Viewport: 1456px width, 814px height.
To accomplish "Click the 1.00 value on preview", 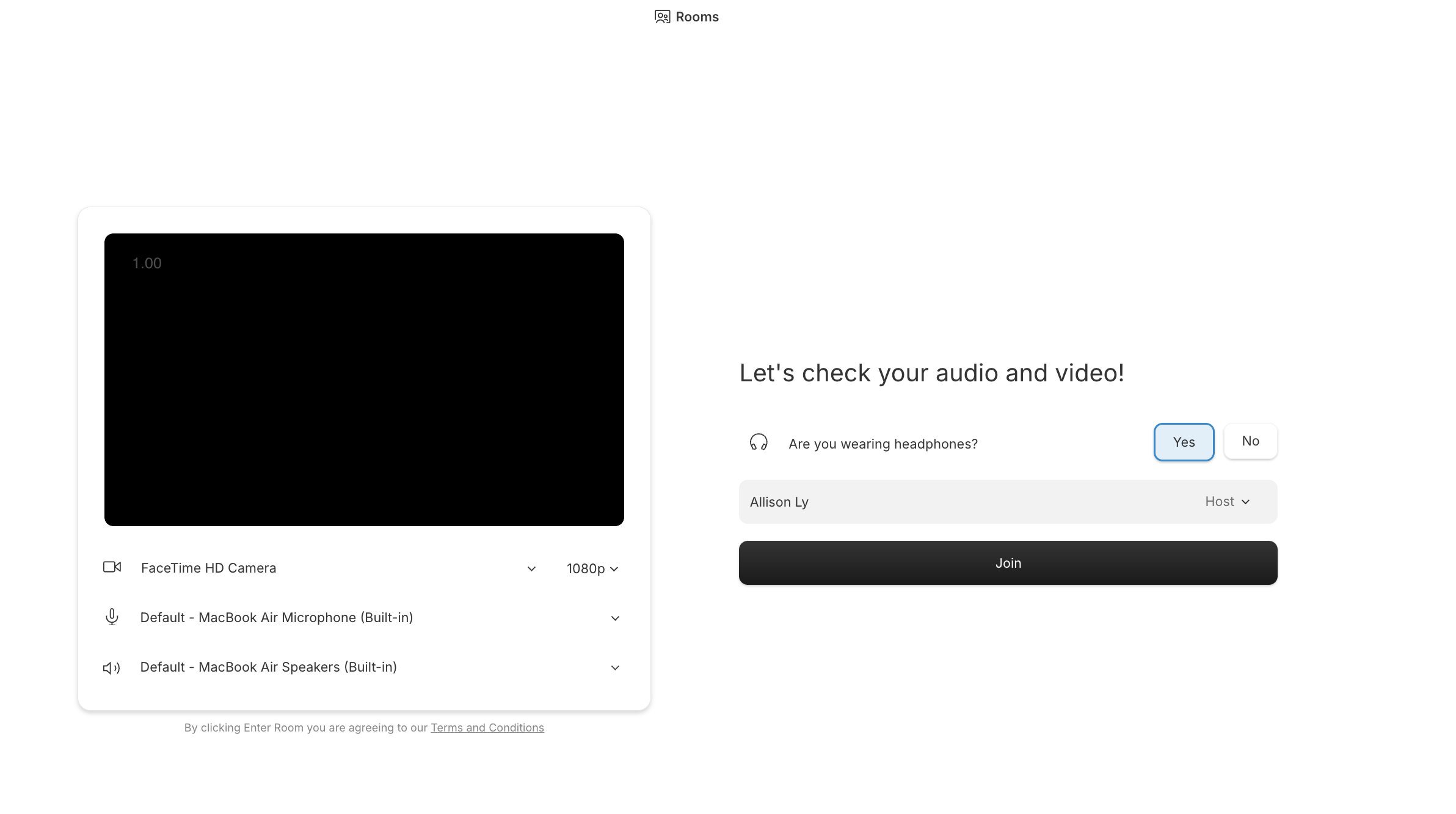I will 147,263.
